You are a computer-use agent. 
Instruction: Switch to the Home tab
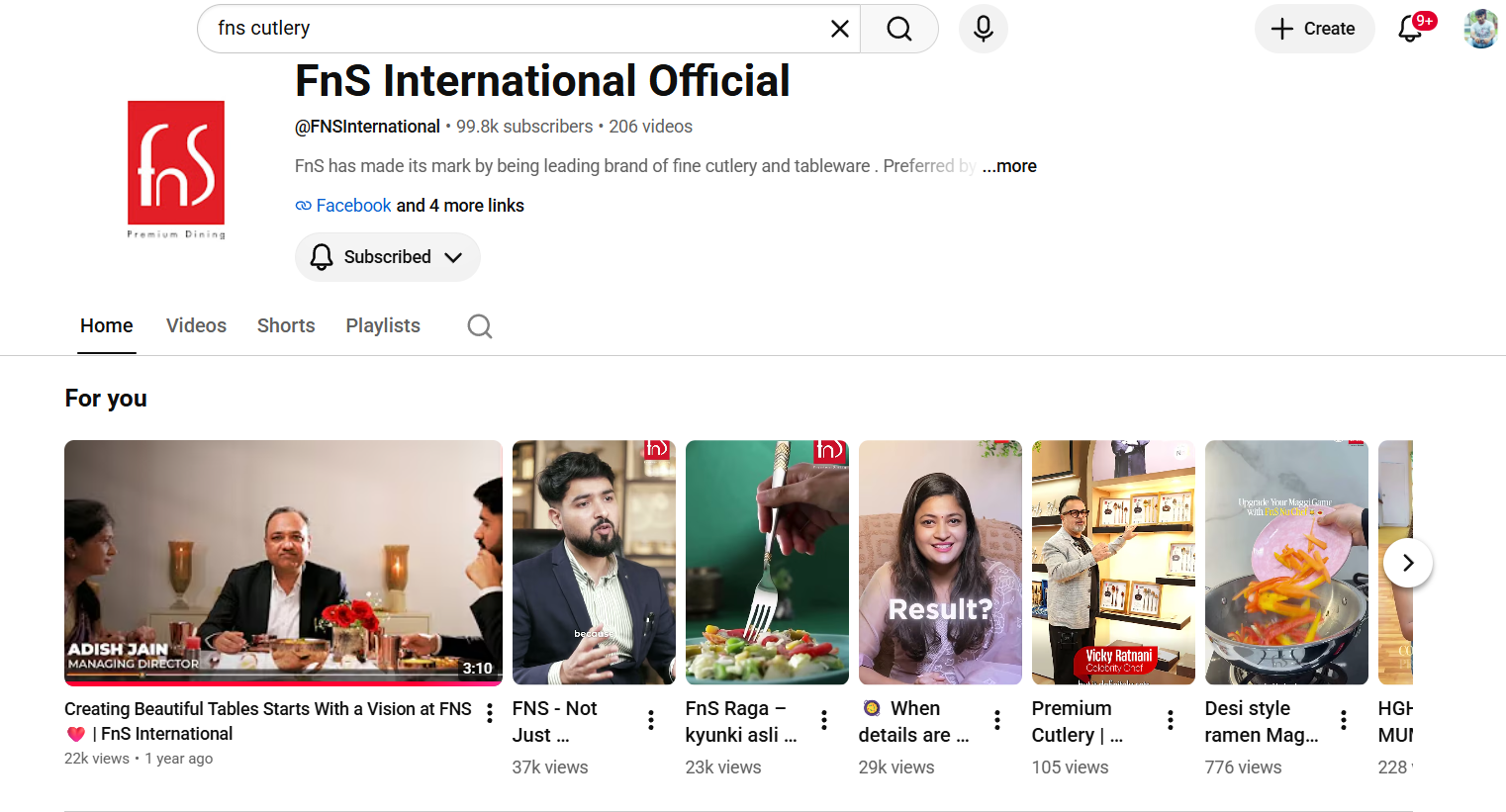(107, 326)
